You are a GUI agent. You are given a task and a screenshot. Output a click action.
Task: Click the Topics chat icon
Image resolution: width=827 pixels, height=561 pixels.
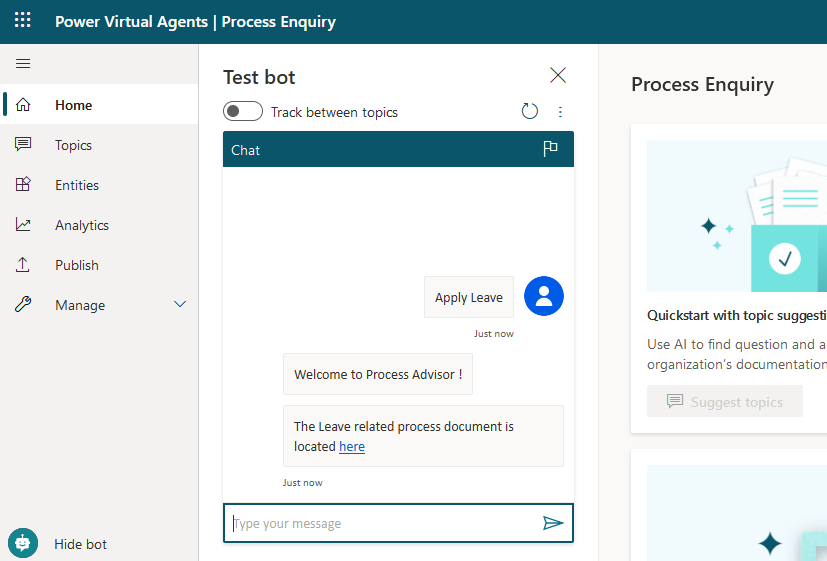point(23,144)
